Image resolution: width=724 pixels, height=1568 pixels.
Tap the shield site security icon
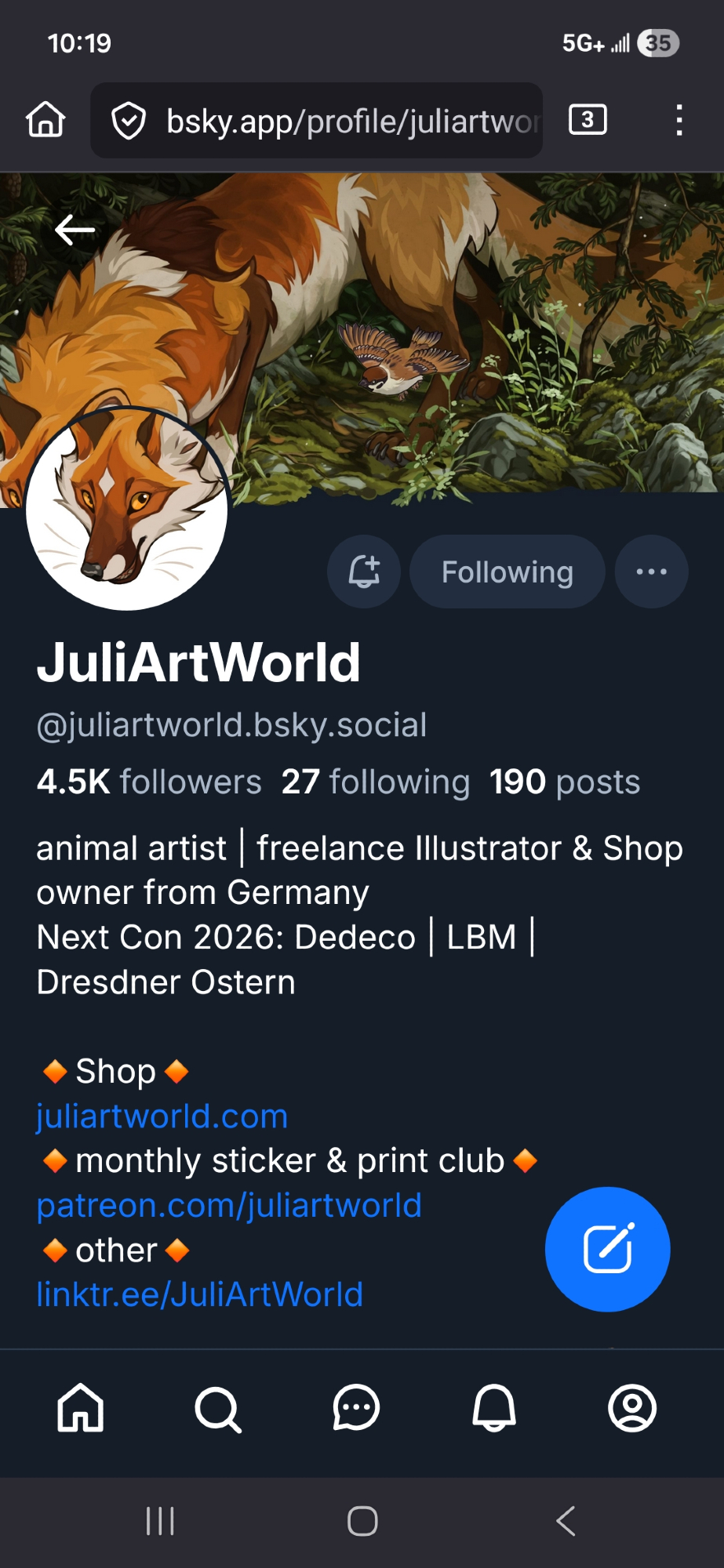pyautogui.click(x=129, y=121)
